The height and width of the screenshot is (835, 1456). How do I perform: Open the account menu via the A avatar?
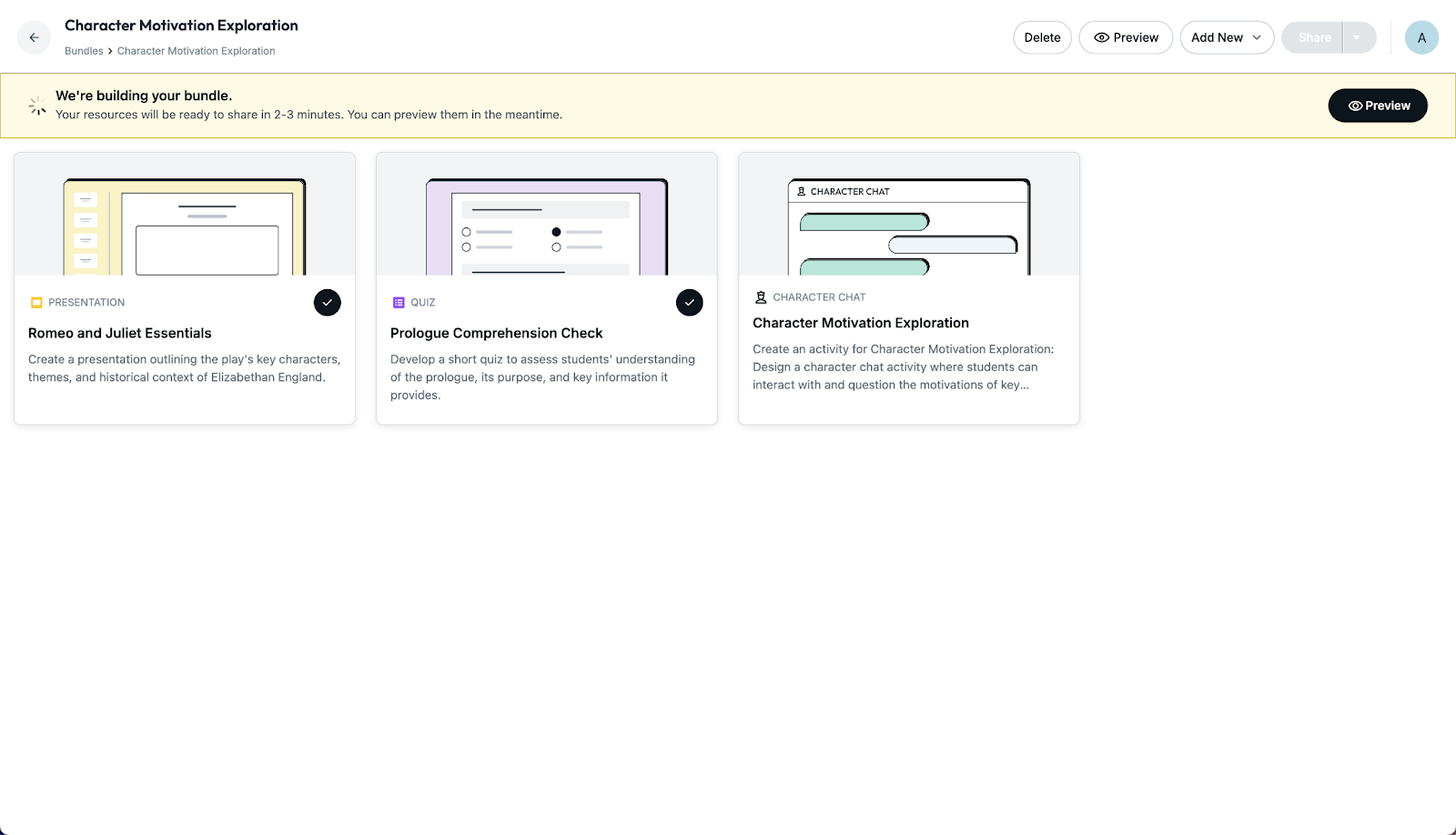point(1421,37)
